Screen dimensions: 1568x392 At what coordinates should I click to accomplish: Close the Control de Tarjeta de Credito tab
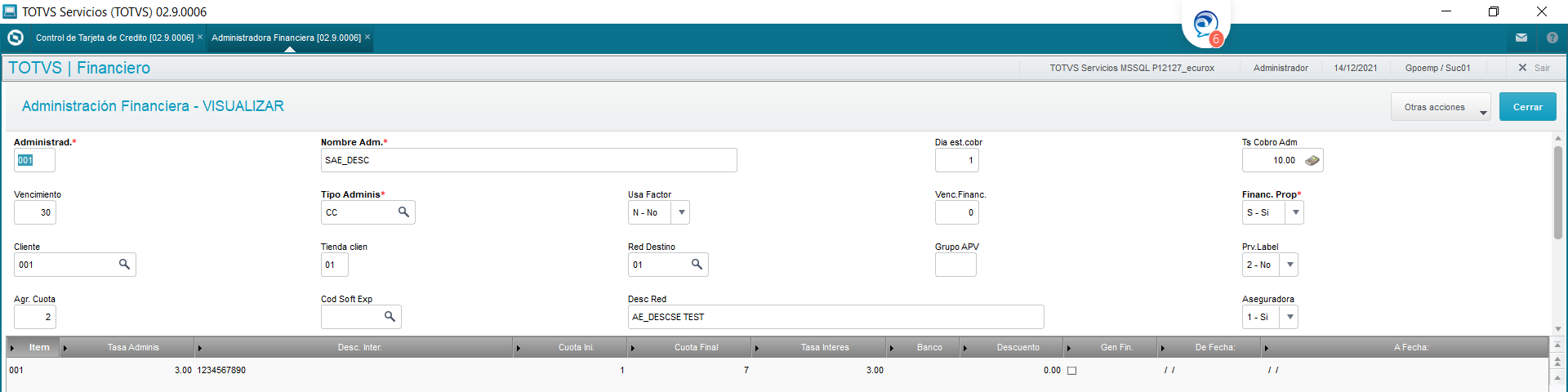click(200, 37)
